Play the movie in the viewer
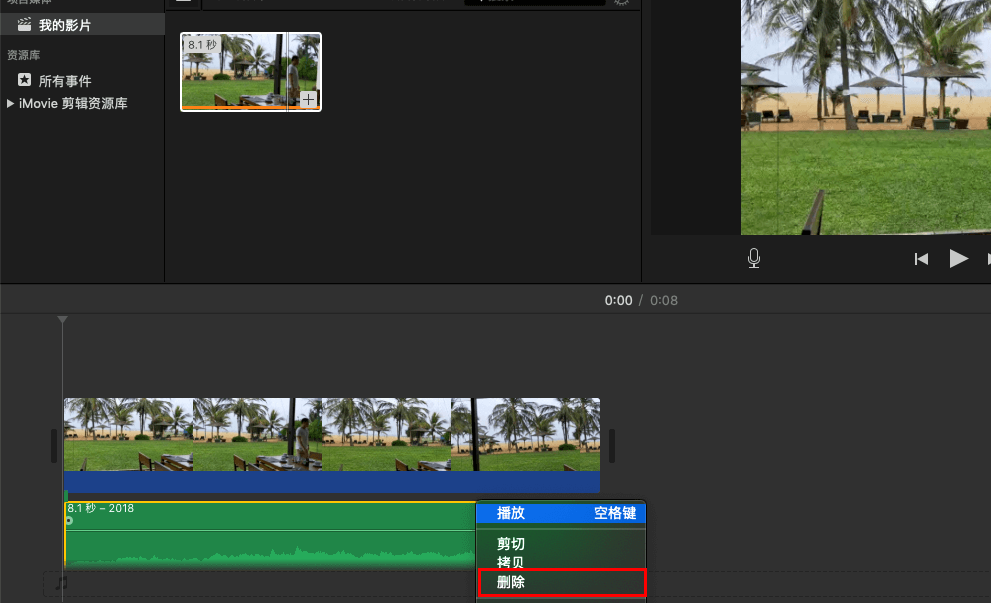Image resolution: width=991 pixels, height=603 pixels. pyautogui.click(x=958, y=258)
